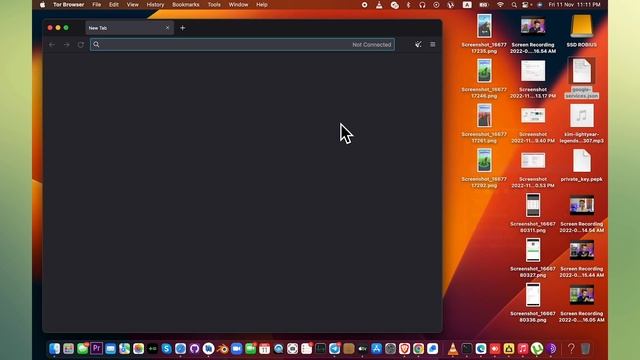Screen dimensions: 640x360
Task: Click the forward arrow in Tor Browser
Action: tap(67, 44)
